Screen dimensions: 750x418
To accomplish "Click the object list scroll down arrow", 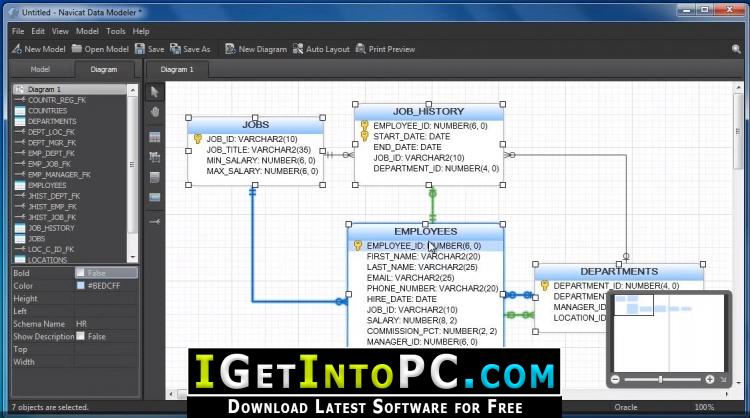I will tap(133, 257).
